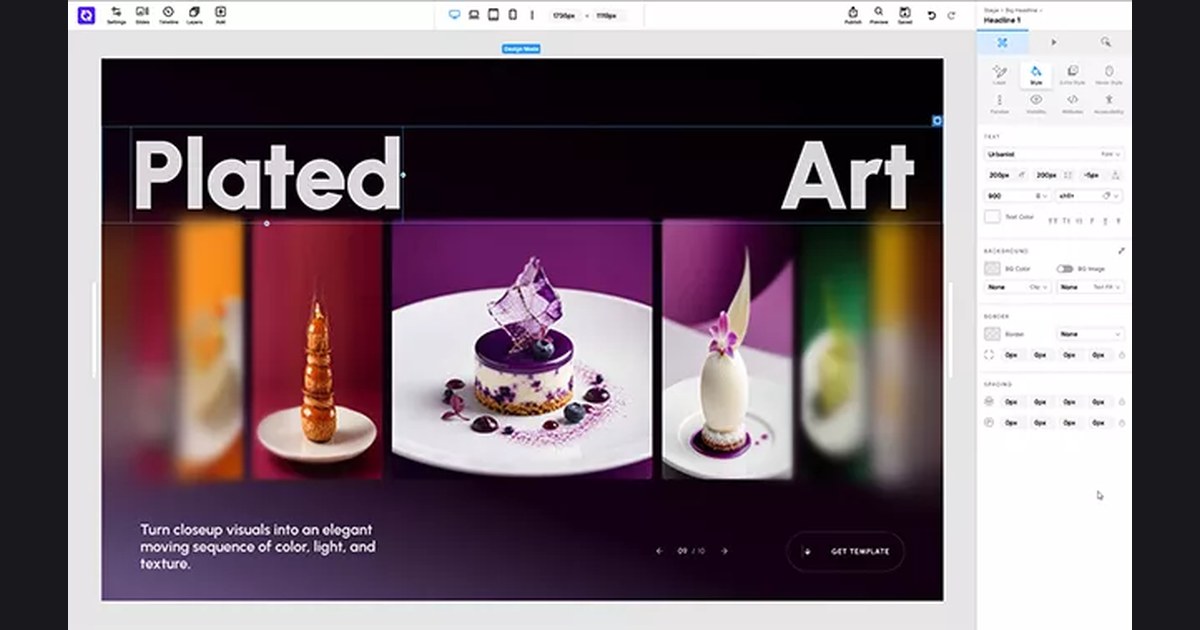Screen dimensions: 1200x630
Task: Open the Settings panel in top toolbar
Action: coord(116,15)
